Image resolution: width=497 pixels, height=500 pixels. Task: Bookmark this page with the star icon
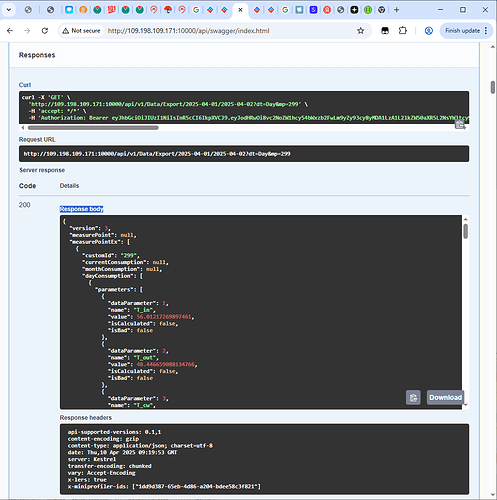click(361, 31)
